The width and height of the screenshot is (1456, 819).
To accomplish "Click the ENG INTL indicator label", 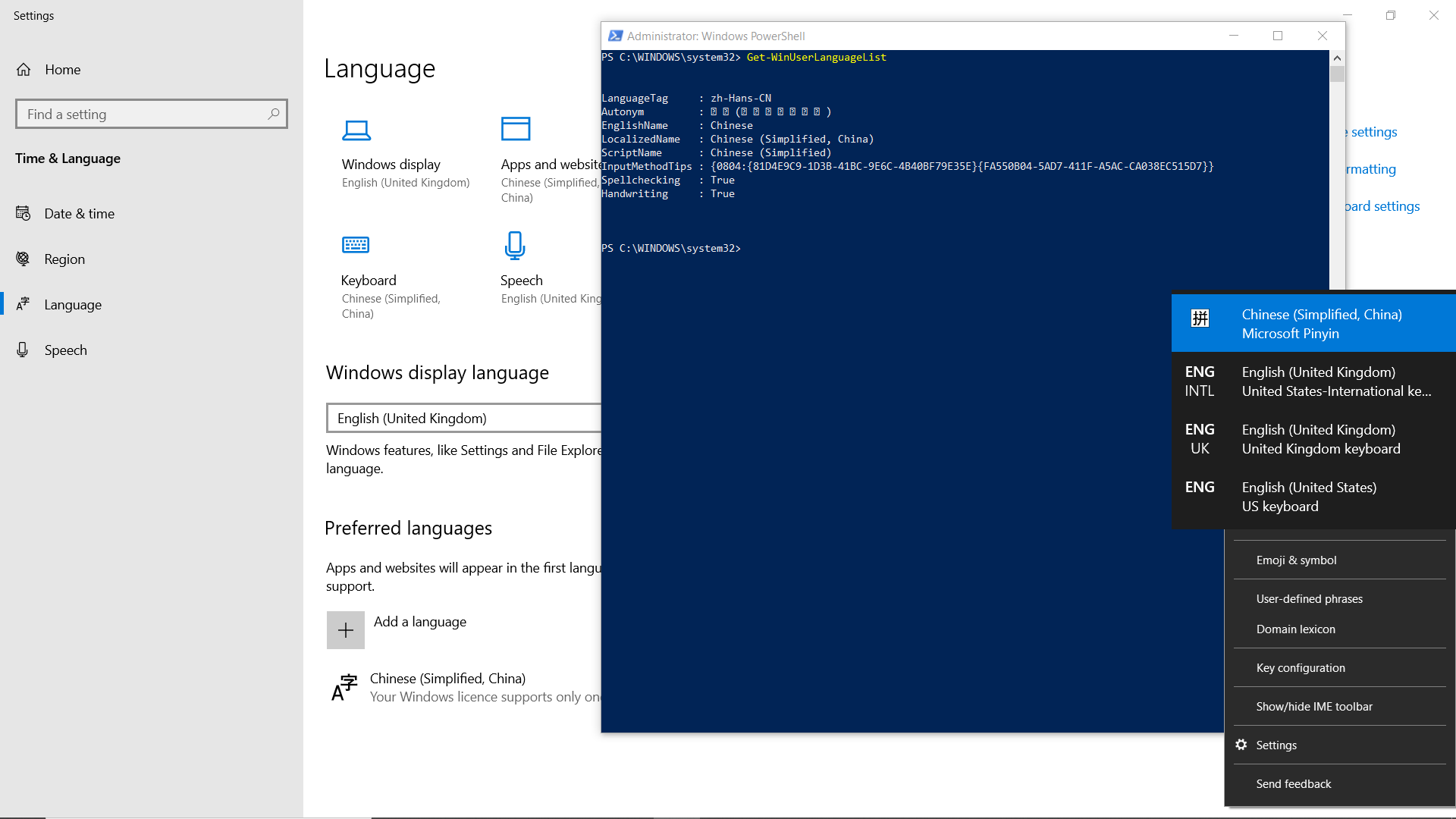I will coord(1200,381).
